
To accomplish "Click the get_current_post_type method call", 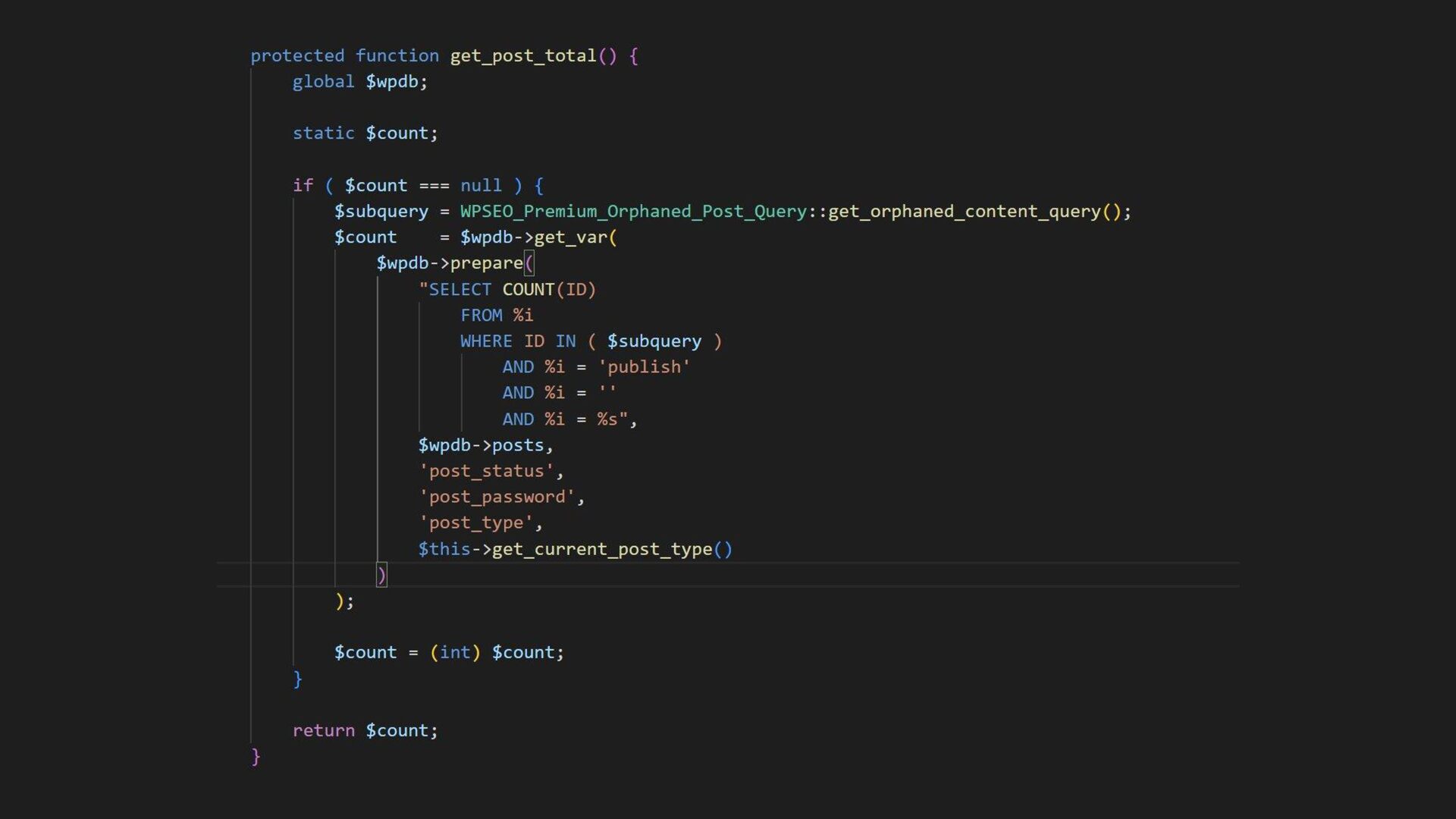I will click(x=601, y=549).
